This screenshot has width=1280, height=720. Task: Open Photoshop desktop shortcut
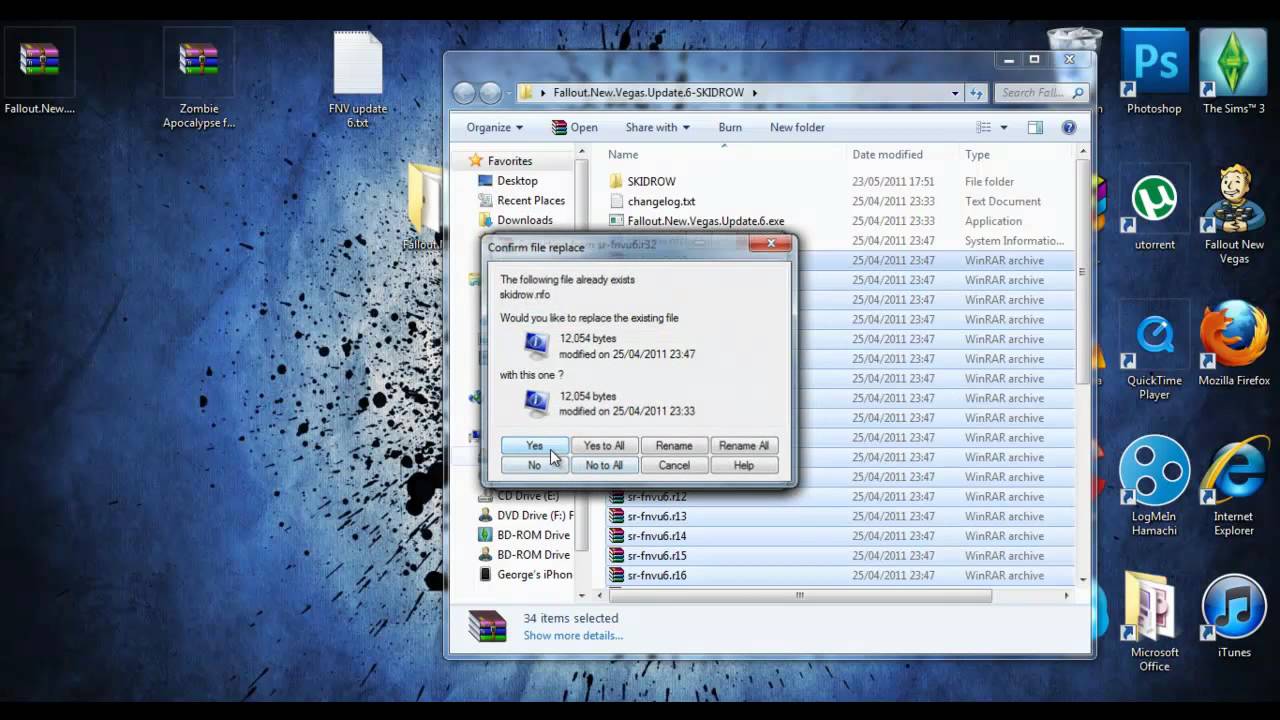[1154, 72]
